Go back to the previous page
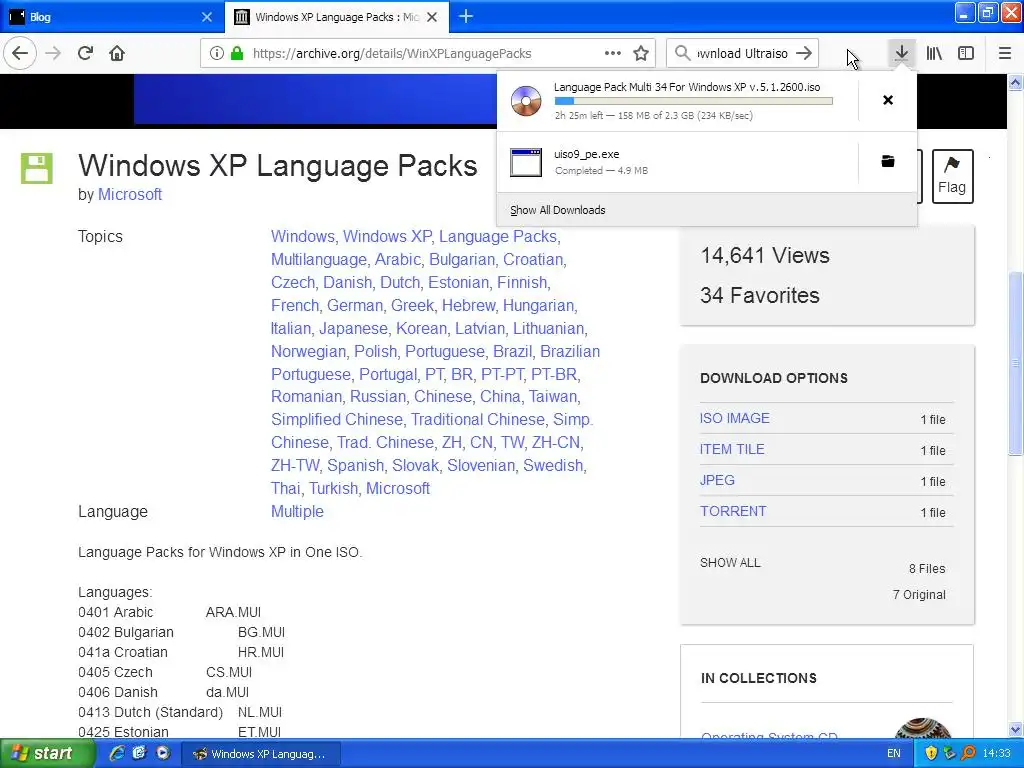 (20, 53)
